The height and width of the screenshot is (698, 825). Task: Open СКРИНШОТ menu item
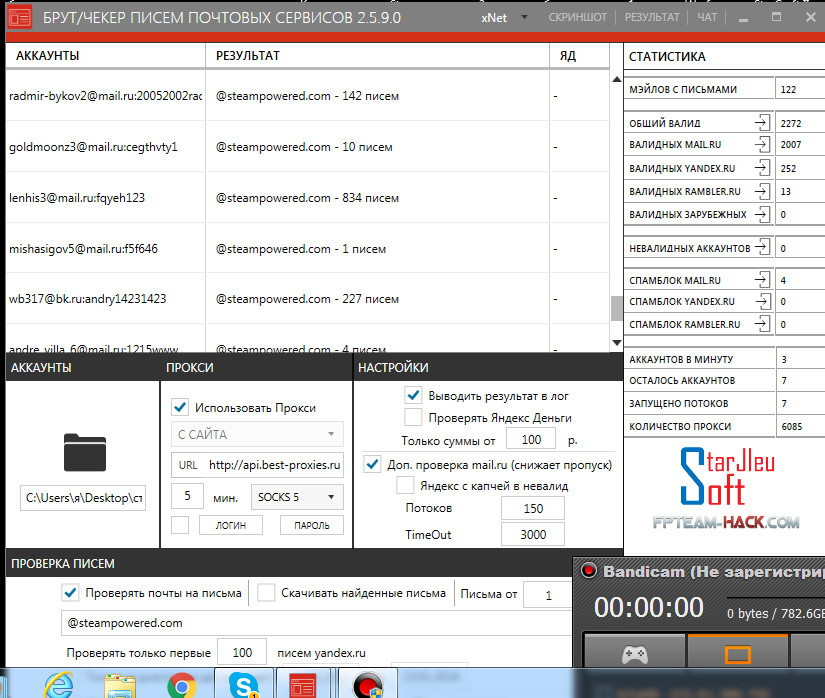coord(577,17)
